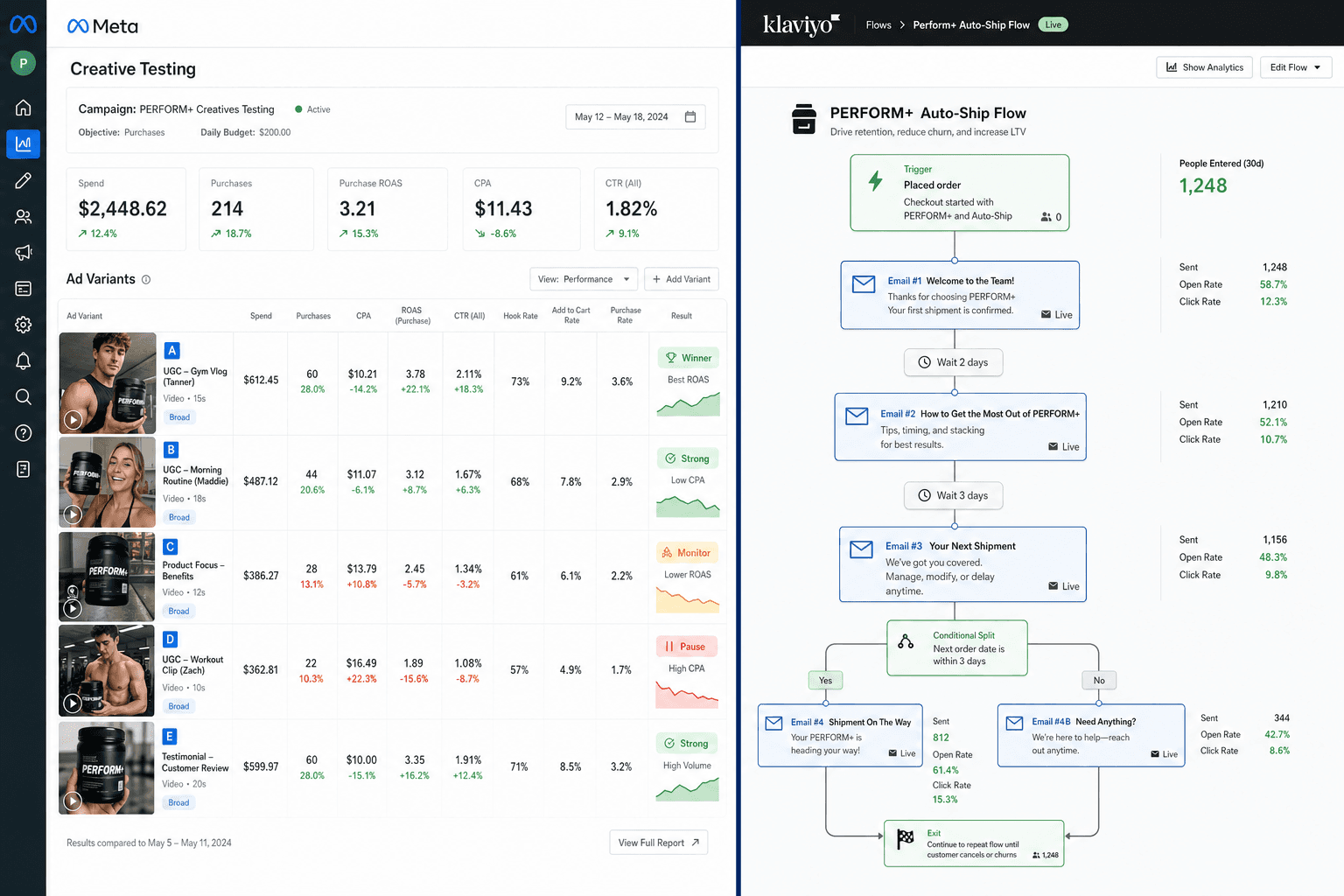
Task: Sort by the Add to Cart Rate column header
Action: [x=571, y=316]
